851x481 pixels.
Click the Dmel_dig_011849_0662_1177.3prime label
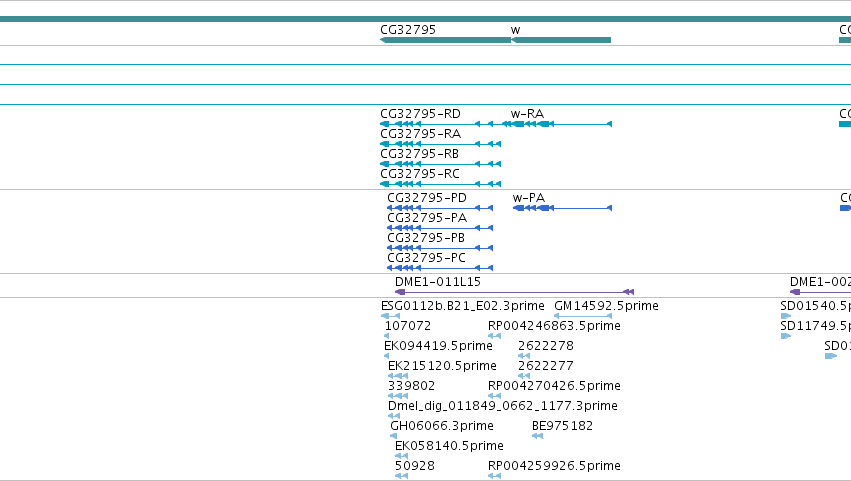[x=503, y=406]
